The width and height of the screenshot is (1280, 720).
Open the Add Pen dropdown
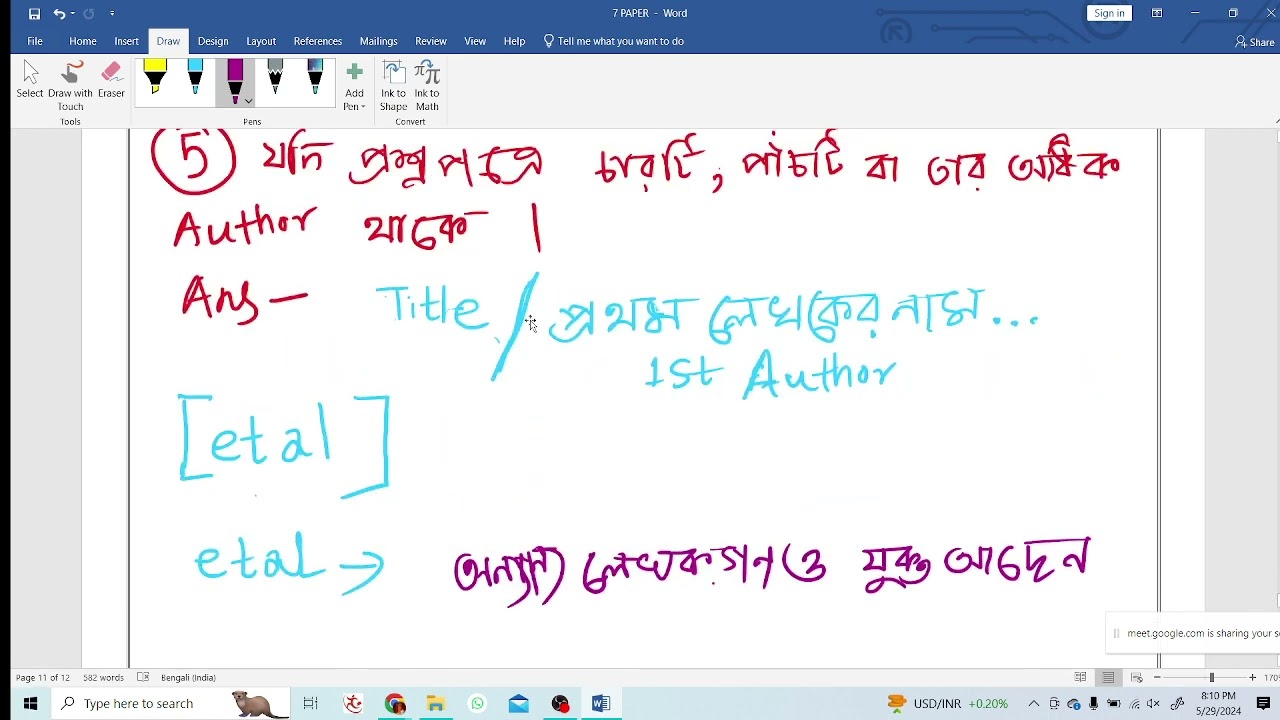point(354,86)
